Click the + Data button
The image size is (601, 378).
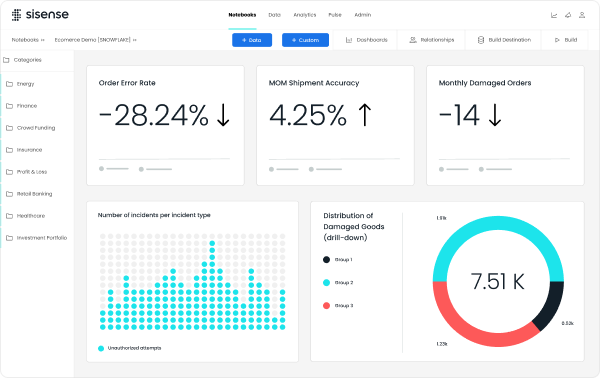pos(252,40)
